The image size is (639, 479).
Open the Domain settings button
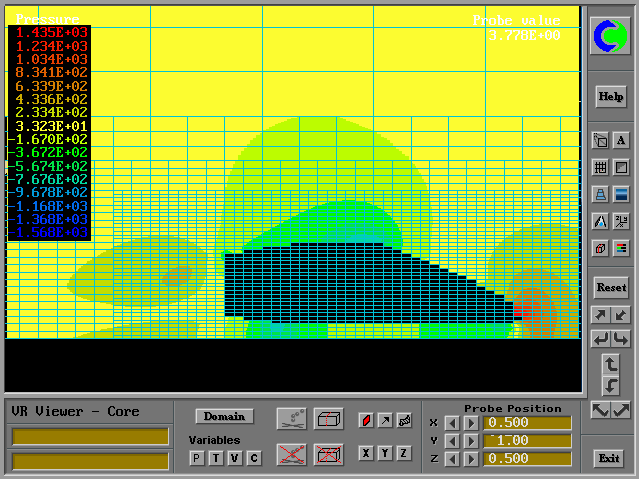[224, 416]
